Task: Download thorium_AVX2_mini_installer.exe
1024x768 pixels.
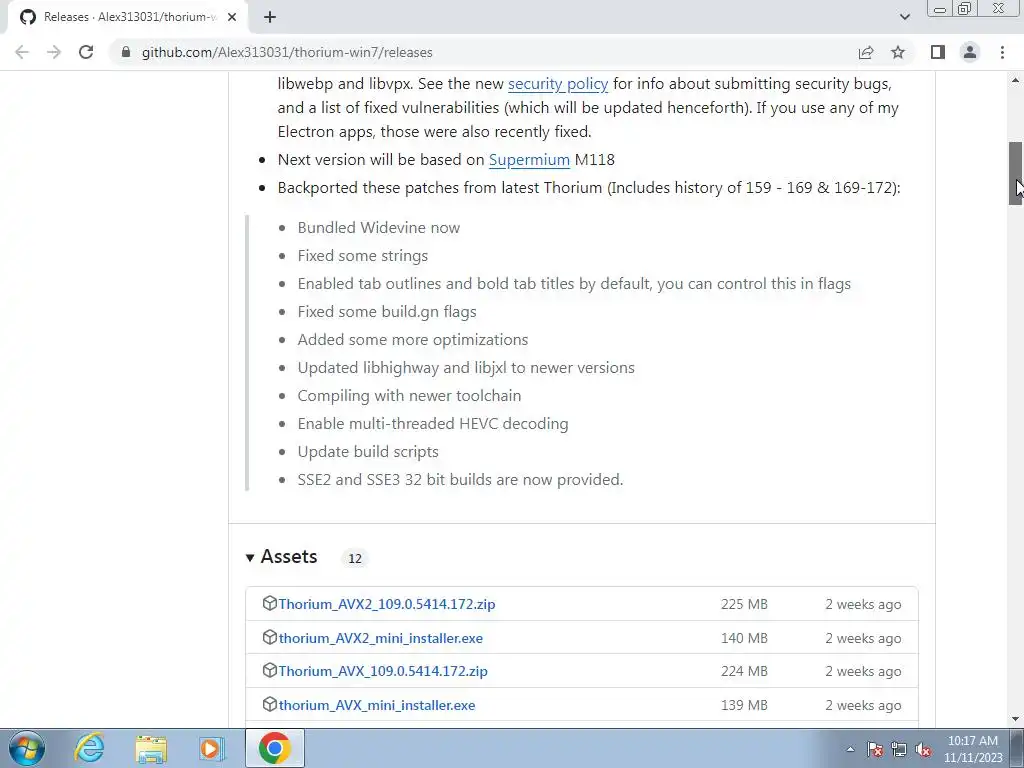Action: (x=381, y=638)
